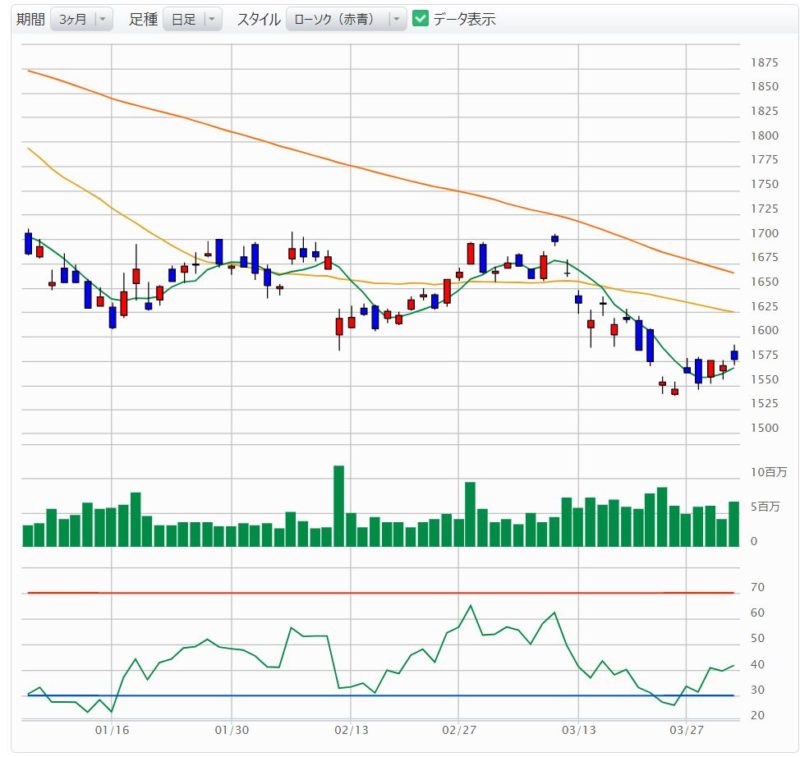Image resolution: width=800 pixels, height=757 pixels.
Task: Click the red RSI 70 overbought line
Action: tap(381, 593)
